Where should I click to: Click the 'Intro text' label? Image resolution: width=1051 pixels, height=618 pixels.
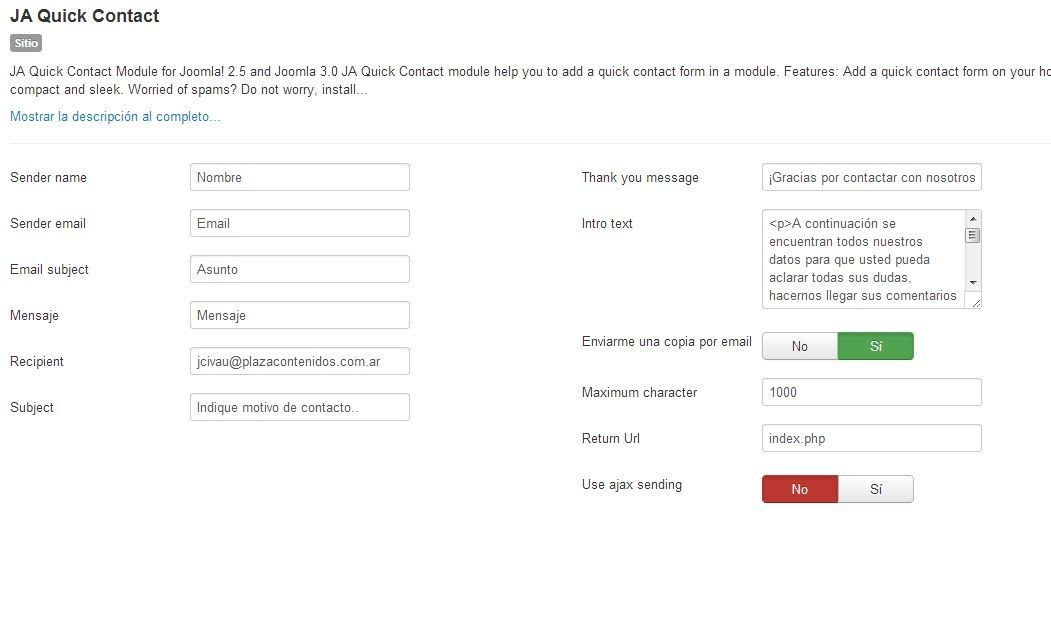tap(607, 224)
